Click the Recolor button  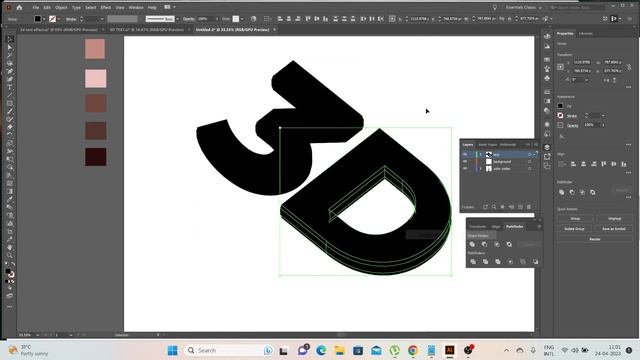click(x=595, y=239)
